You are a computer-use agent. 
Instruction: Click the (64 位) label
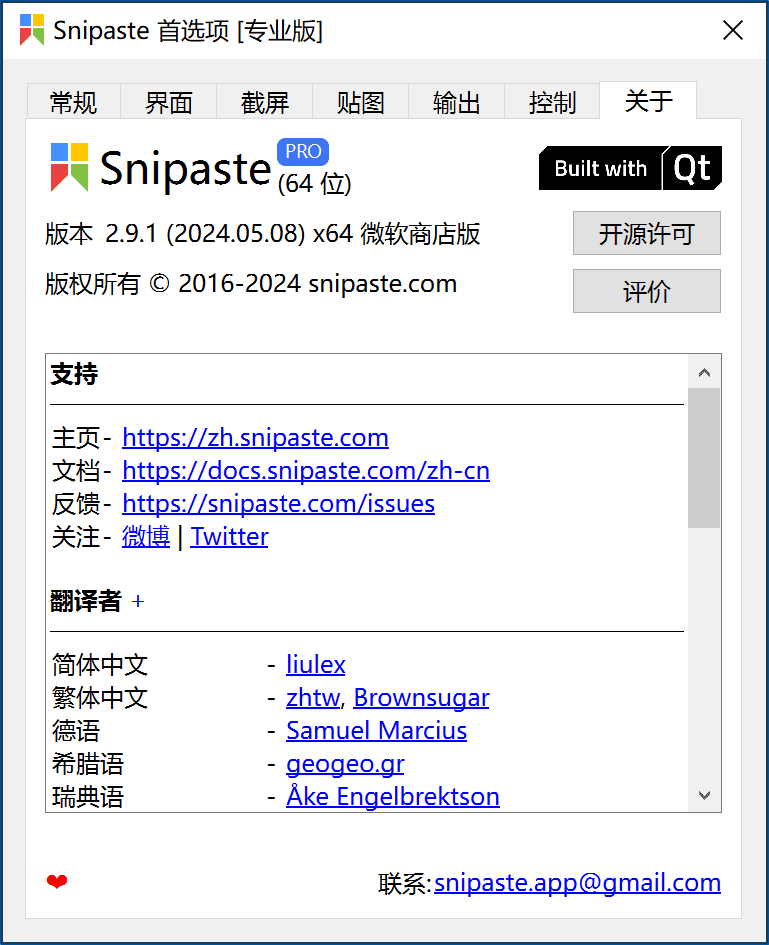coord(315,184)
